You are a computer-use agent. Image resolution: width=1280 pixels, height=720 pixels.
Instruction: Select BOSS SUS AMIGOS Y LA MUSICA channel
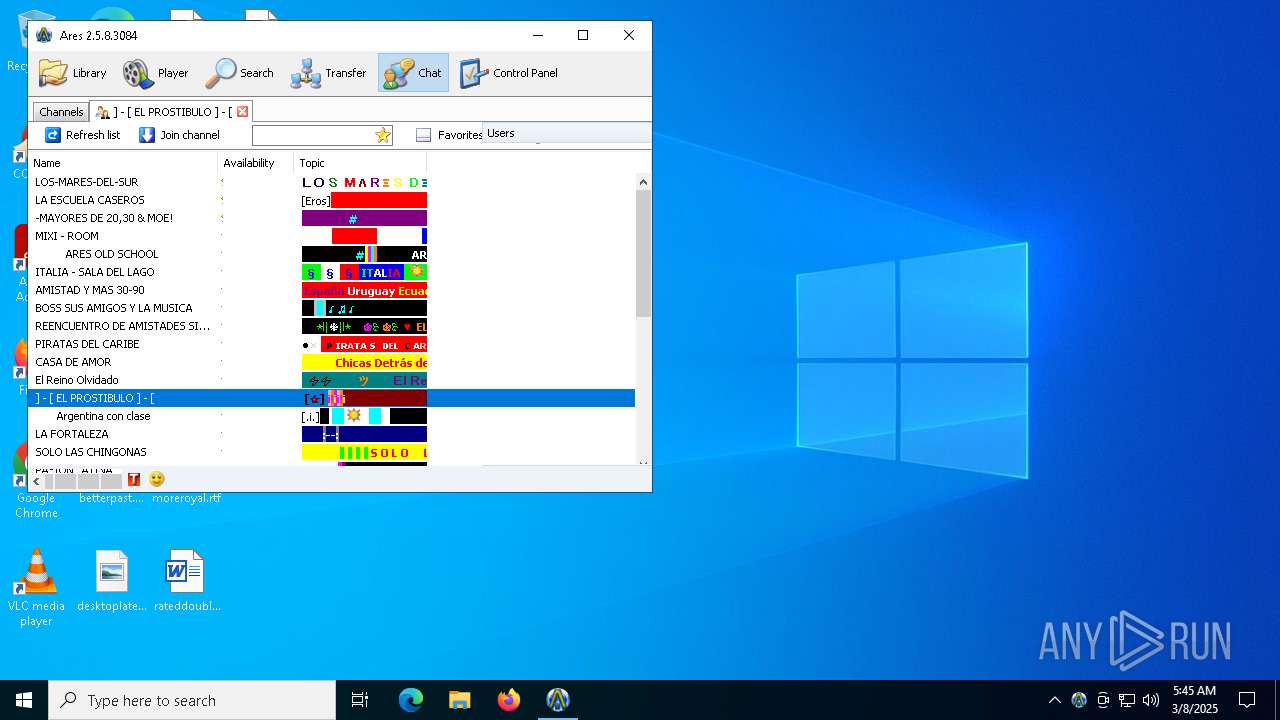coord(332,308)
